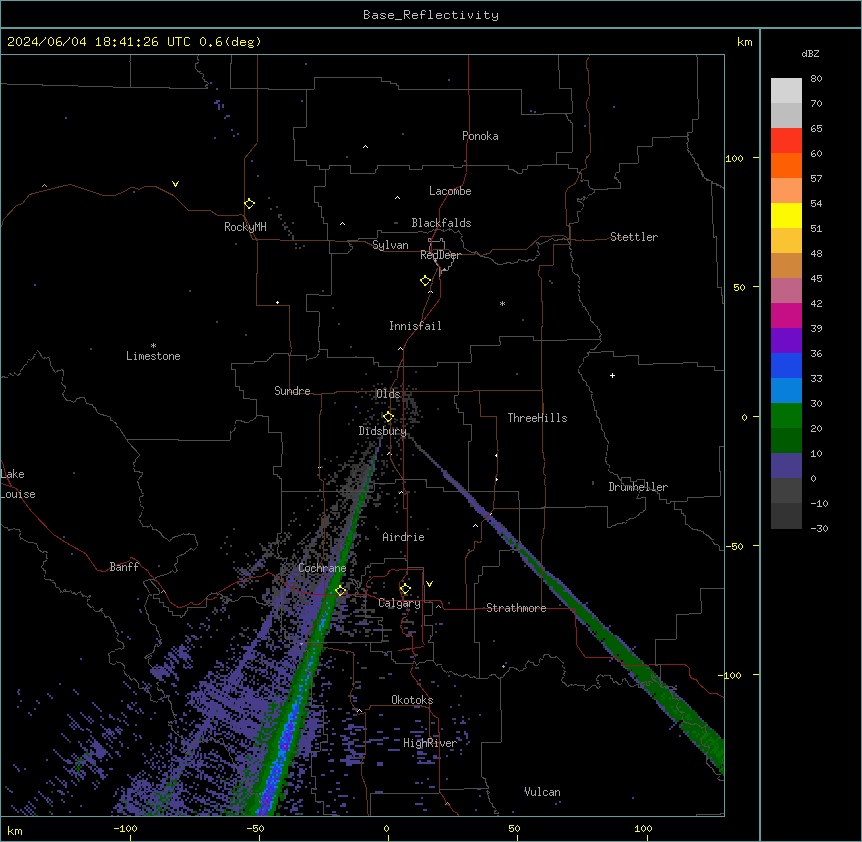Click the dBZ legend heading

[x=810, y=53]
